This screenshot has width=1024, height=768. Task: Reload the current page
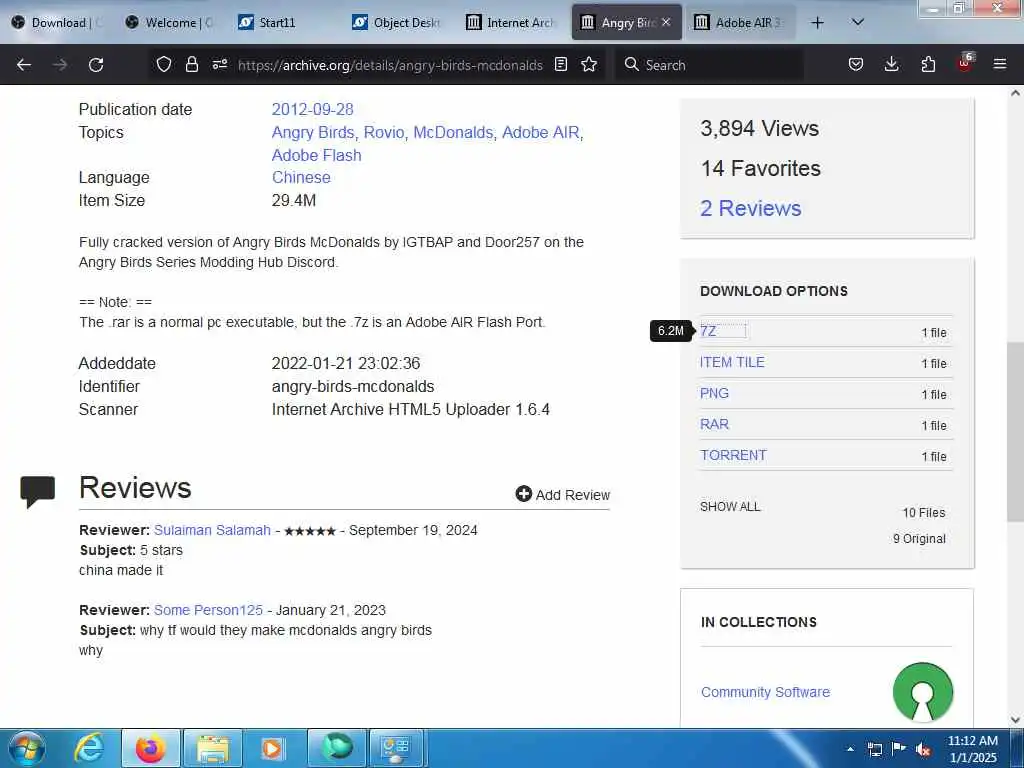[x=96, y=65]
